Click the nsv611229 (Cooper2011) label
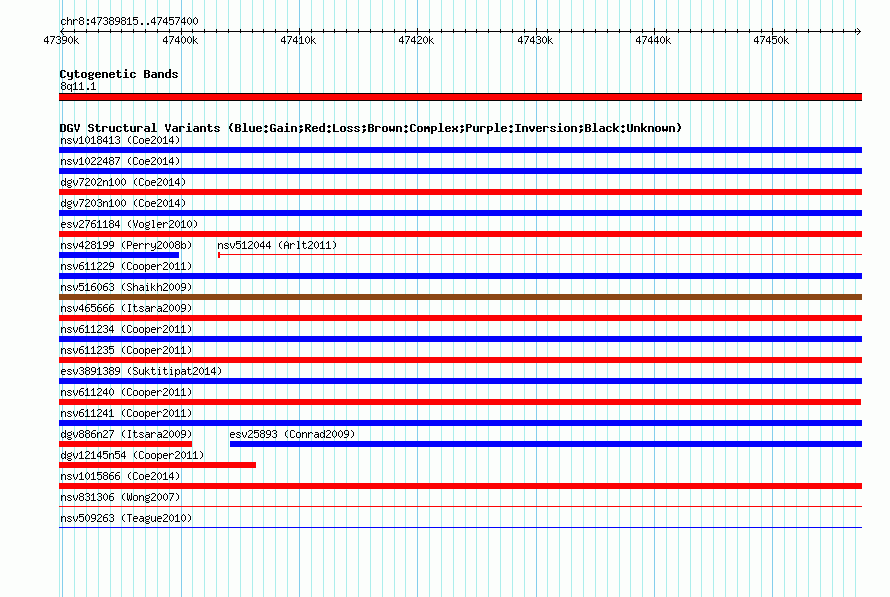 [126, 266]
